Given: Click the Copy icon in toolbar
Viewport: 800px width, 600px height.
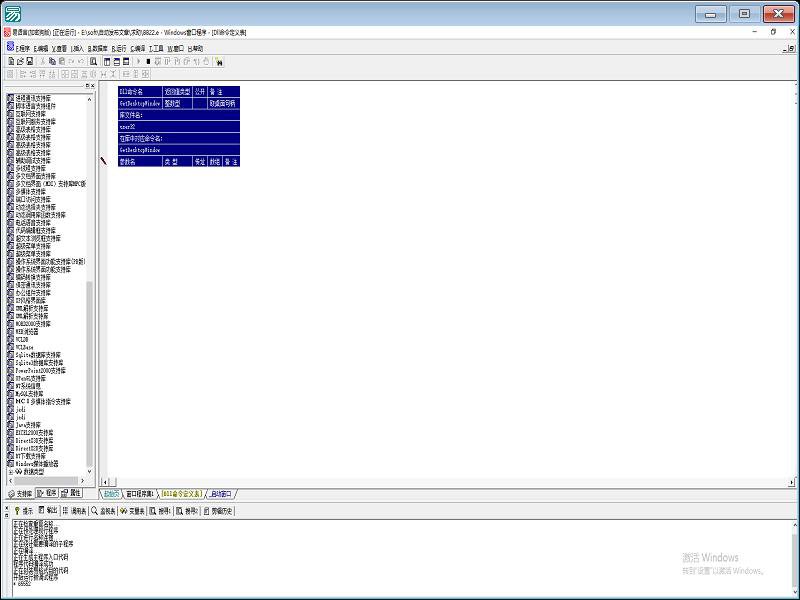Looking at the screenshot, I should coord(52,61).
